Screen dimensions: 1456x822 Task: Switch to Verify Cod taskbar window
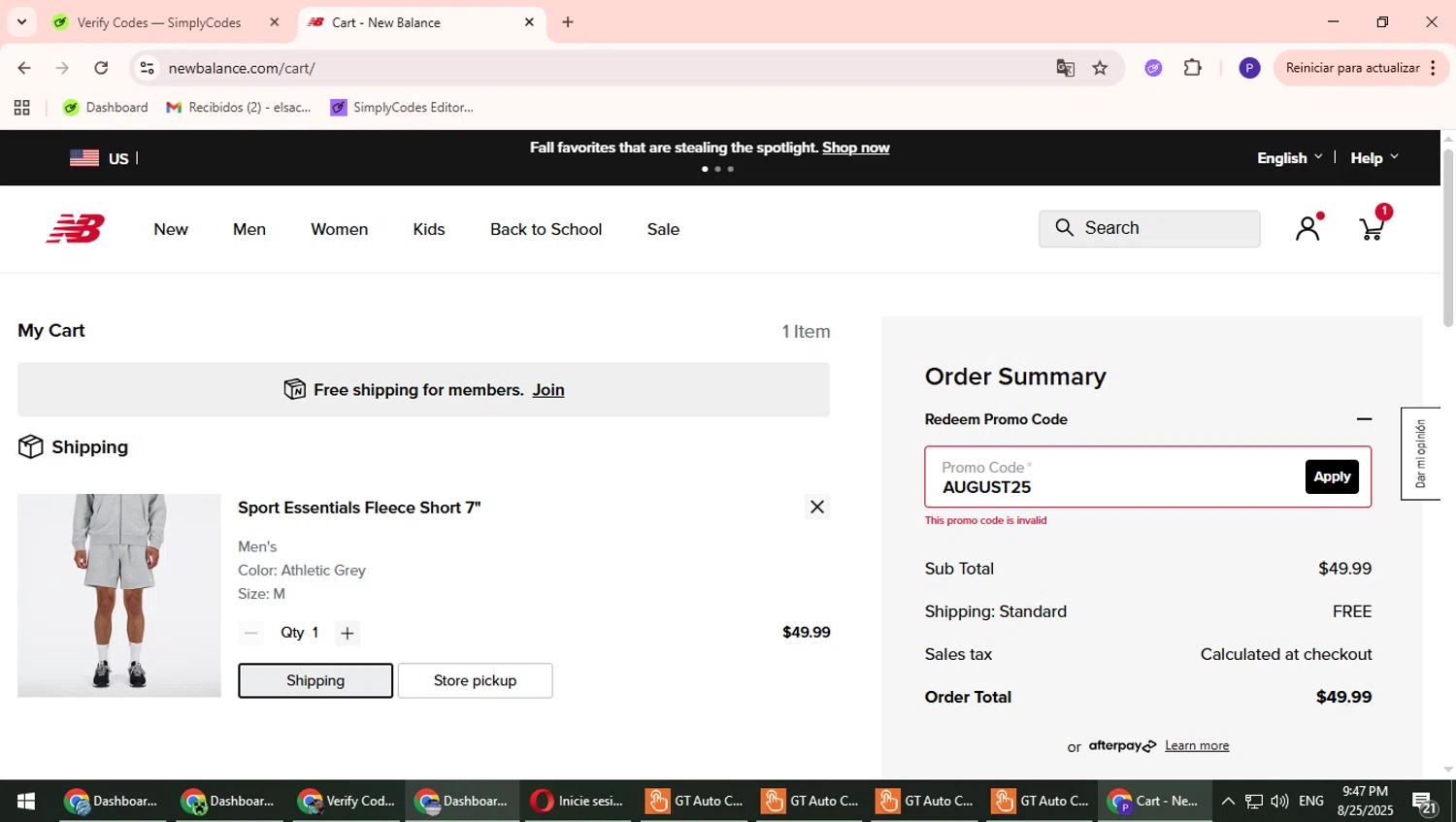pos(347,801)
